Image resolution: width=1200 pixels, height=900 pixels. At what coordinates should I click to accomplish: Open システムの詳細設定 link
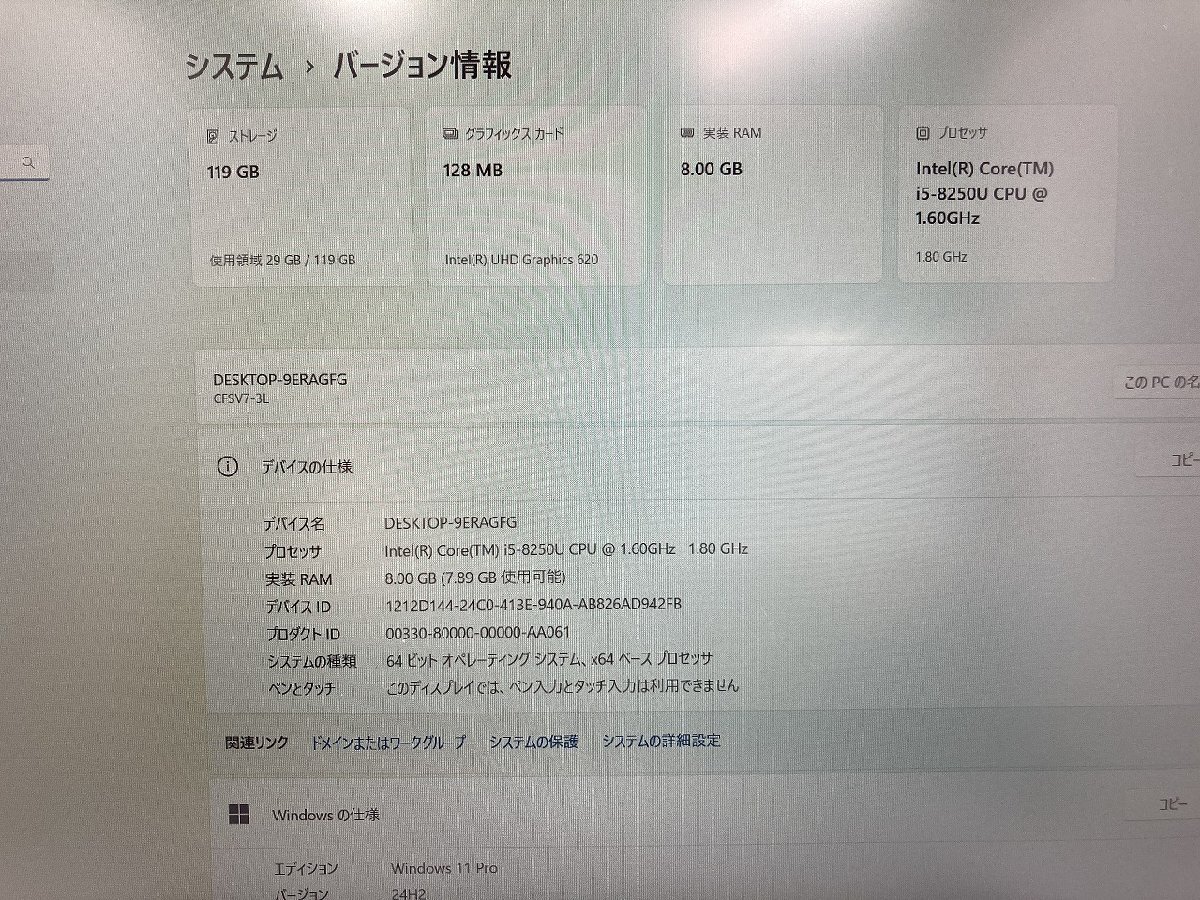point(661,741)
